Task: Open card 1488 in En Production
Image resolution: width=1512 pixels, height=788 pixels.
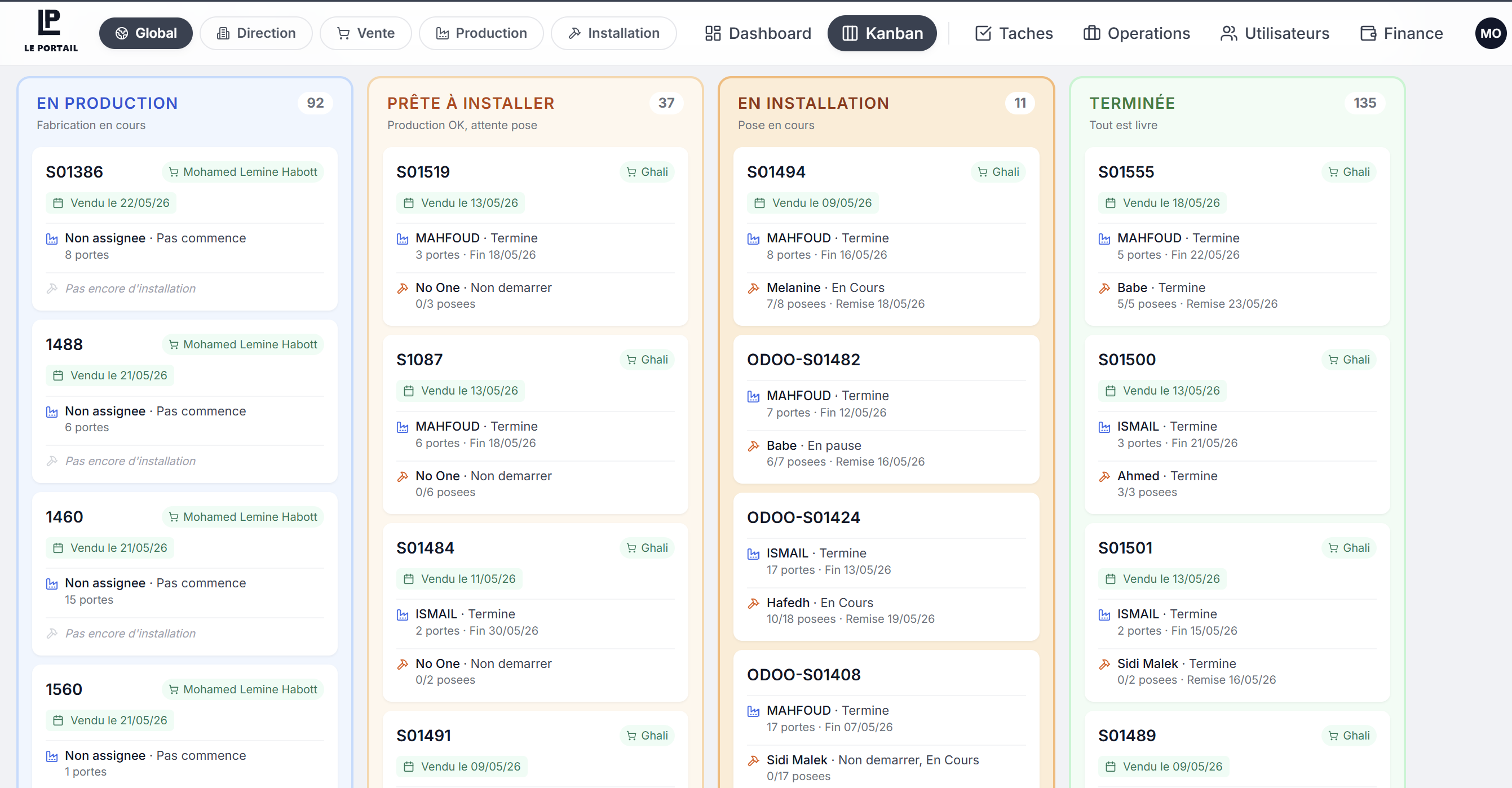Action: (184, 401)
